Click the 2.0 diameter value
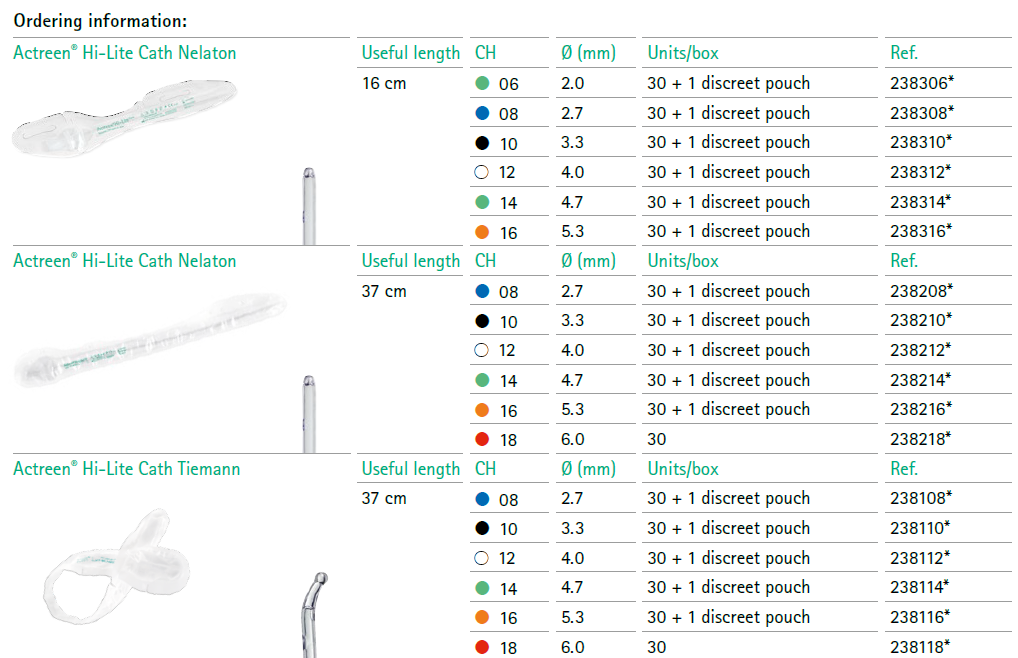The width and height of the screenshot is (1018, 658). tap(572, 83)
